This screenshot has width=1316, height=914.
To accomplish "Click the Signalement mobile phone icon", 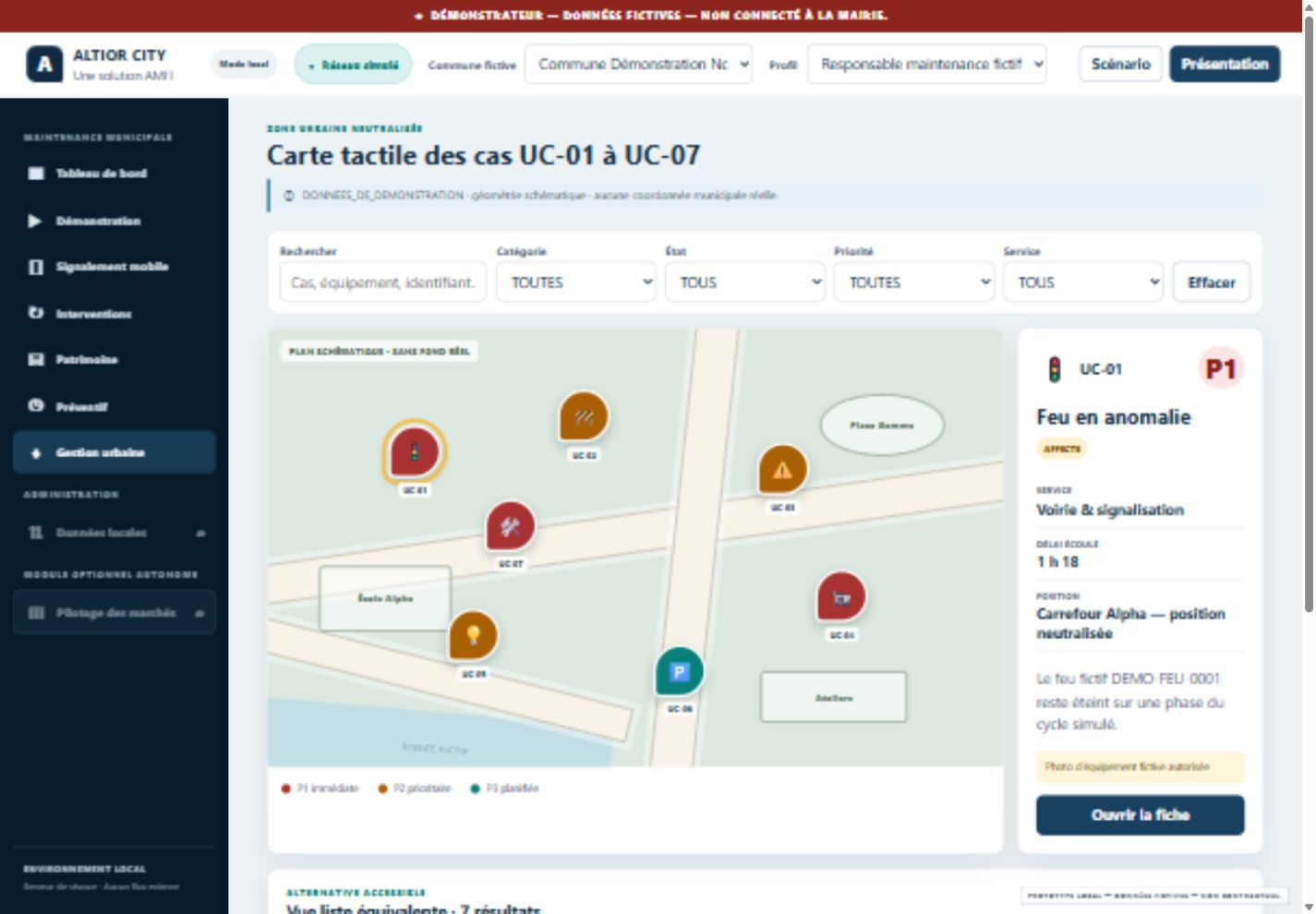I will coord(36,267).
